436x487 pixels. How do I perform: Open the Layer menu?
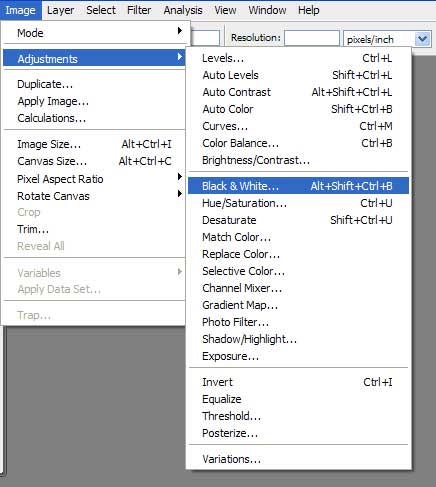(60, 10)
